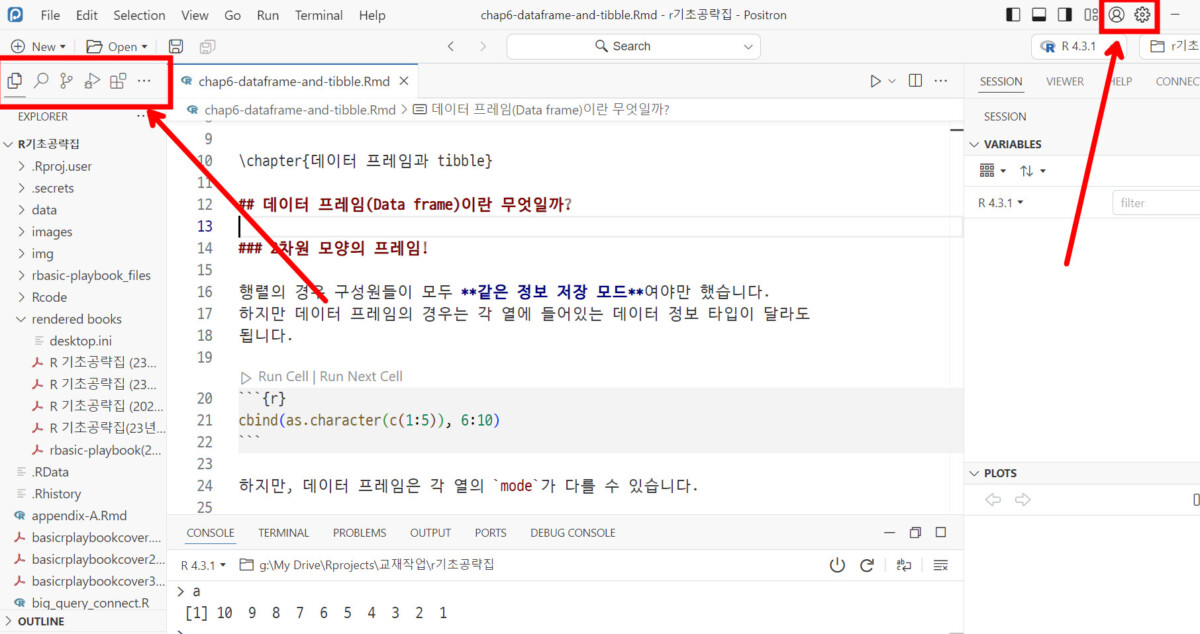
Task: Click the editor Run play icon
Action: pos(875,81)
